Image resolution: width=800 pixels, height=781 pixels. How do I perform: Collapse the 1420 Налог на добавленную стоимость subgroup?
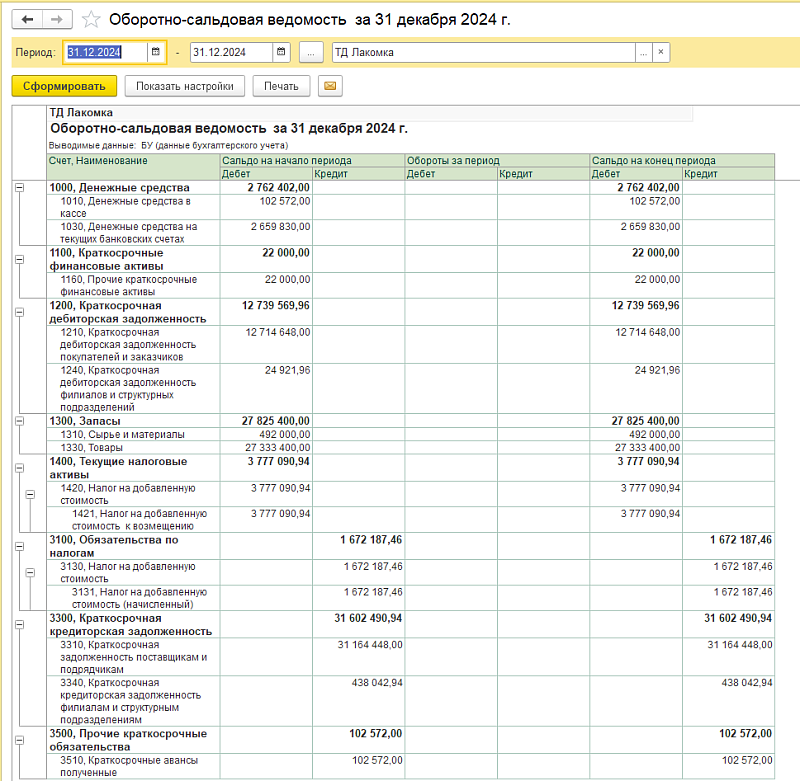(30, 494)
